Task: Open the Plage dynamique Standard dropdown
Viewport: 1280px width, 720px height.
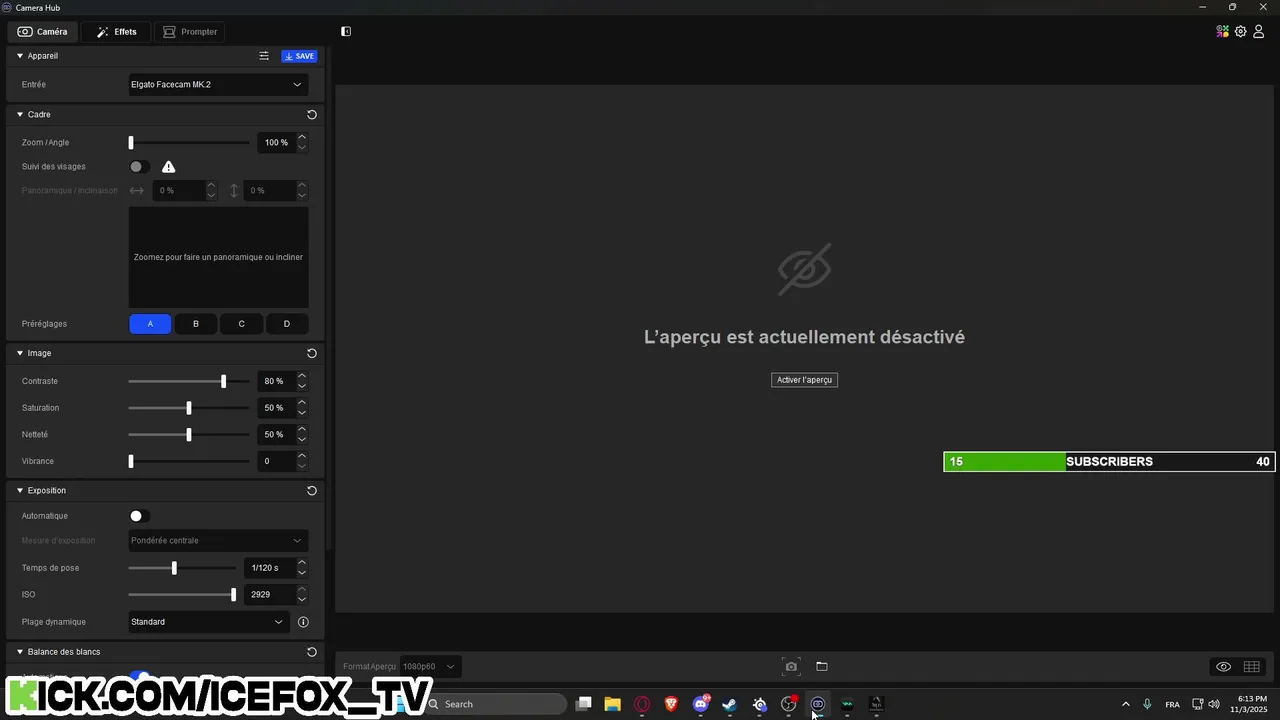Action: pyautogui.click(x=209, y=622)
